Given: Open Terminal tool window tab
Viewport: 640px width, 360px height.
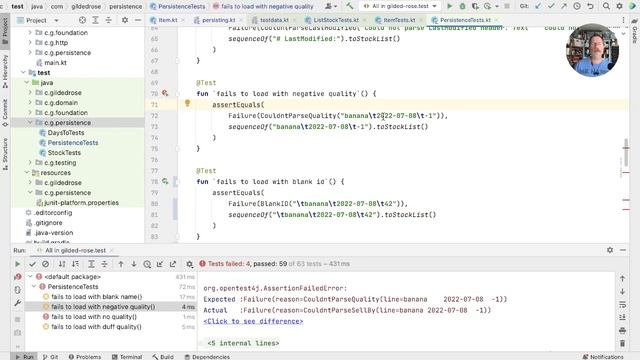Looking at the screenshot, I should click(127, 357).
